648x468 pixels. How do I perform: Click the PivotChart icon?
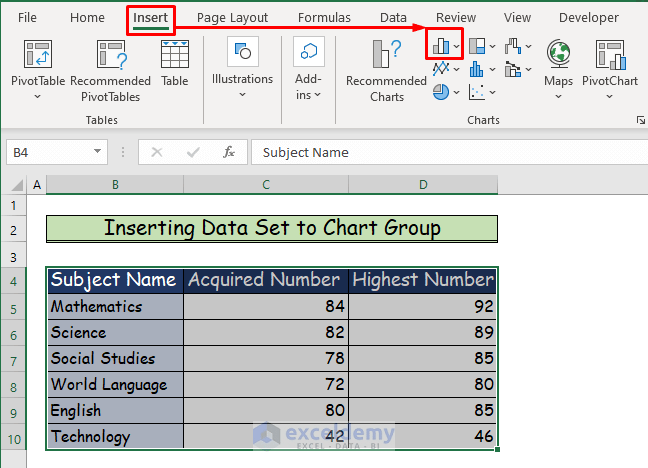click(x=610, y=54)
